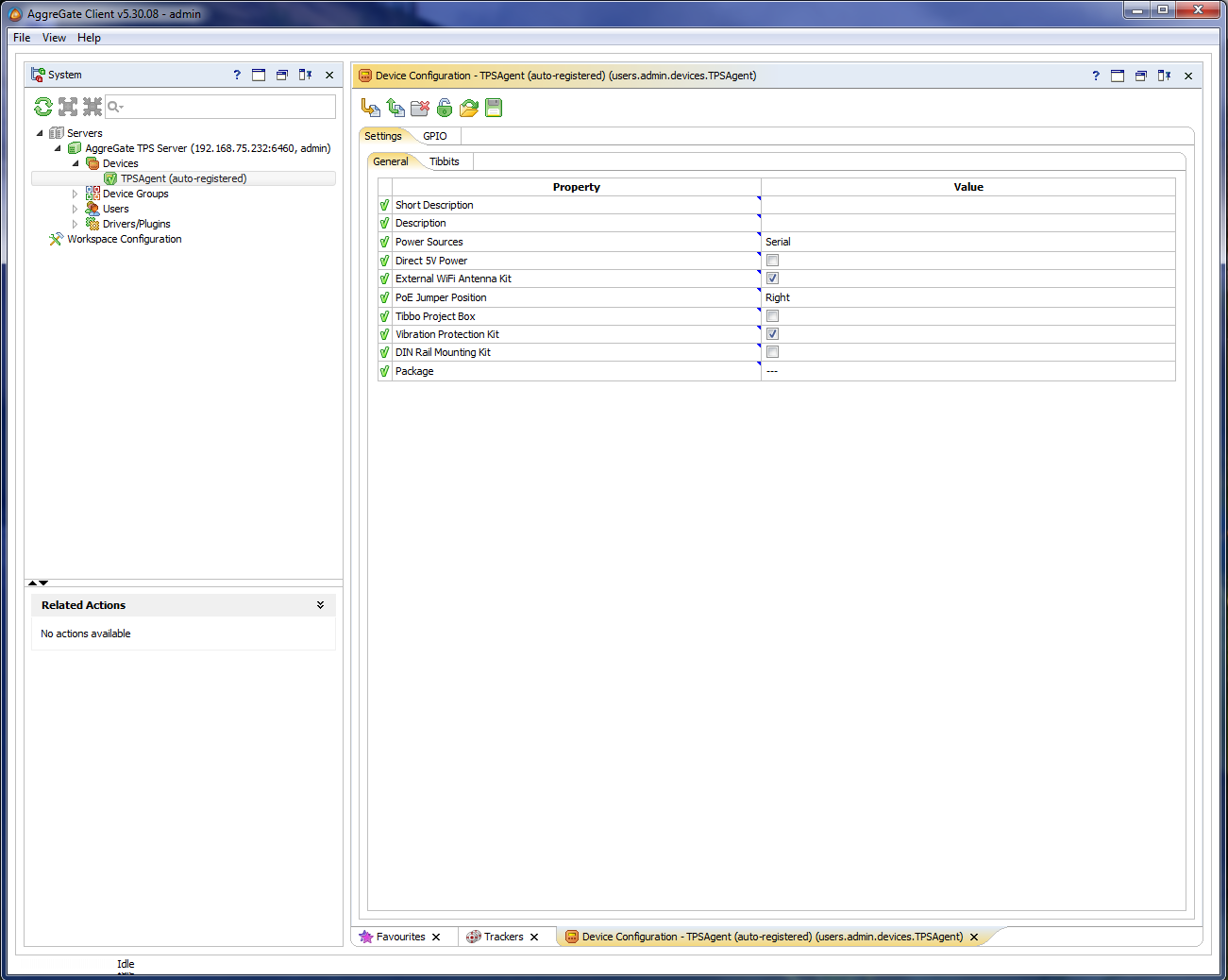Click the down arrow on the System panel splitter
1228x980 pixels.
(x=43, y=583)
